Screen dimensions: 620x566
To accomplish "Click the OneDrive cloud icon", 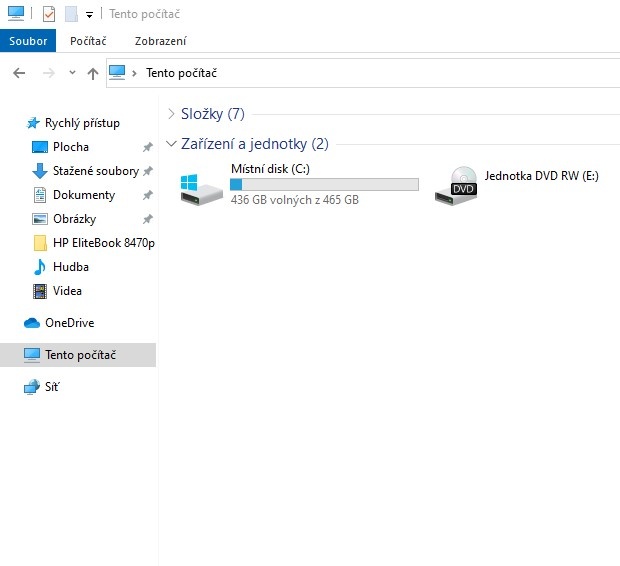I will [x=32, y=323].
